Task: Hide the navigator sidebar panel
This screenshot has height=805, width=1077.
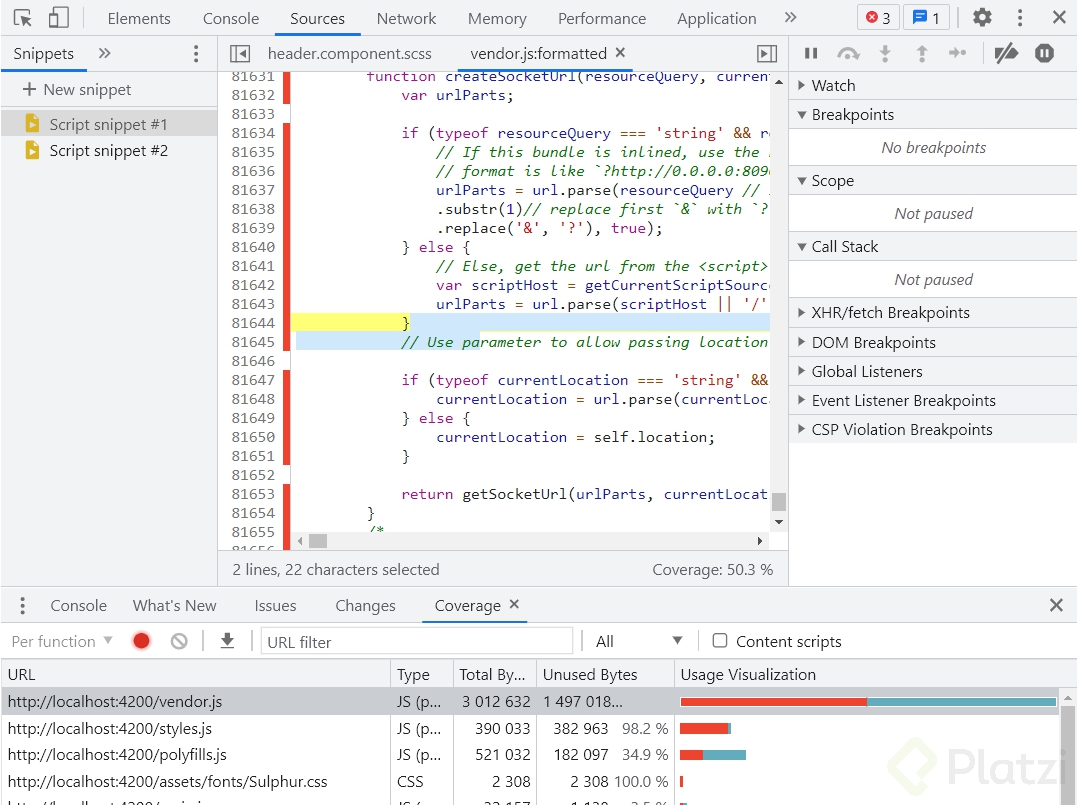Action: [x=240, y=54]
